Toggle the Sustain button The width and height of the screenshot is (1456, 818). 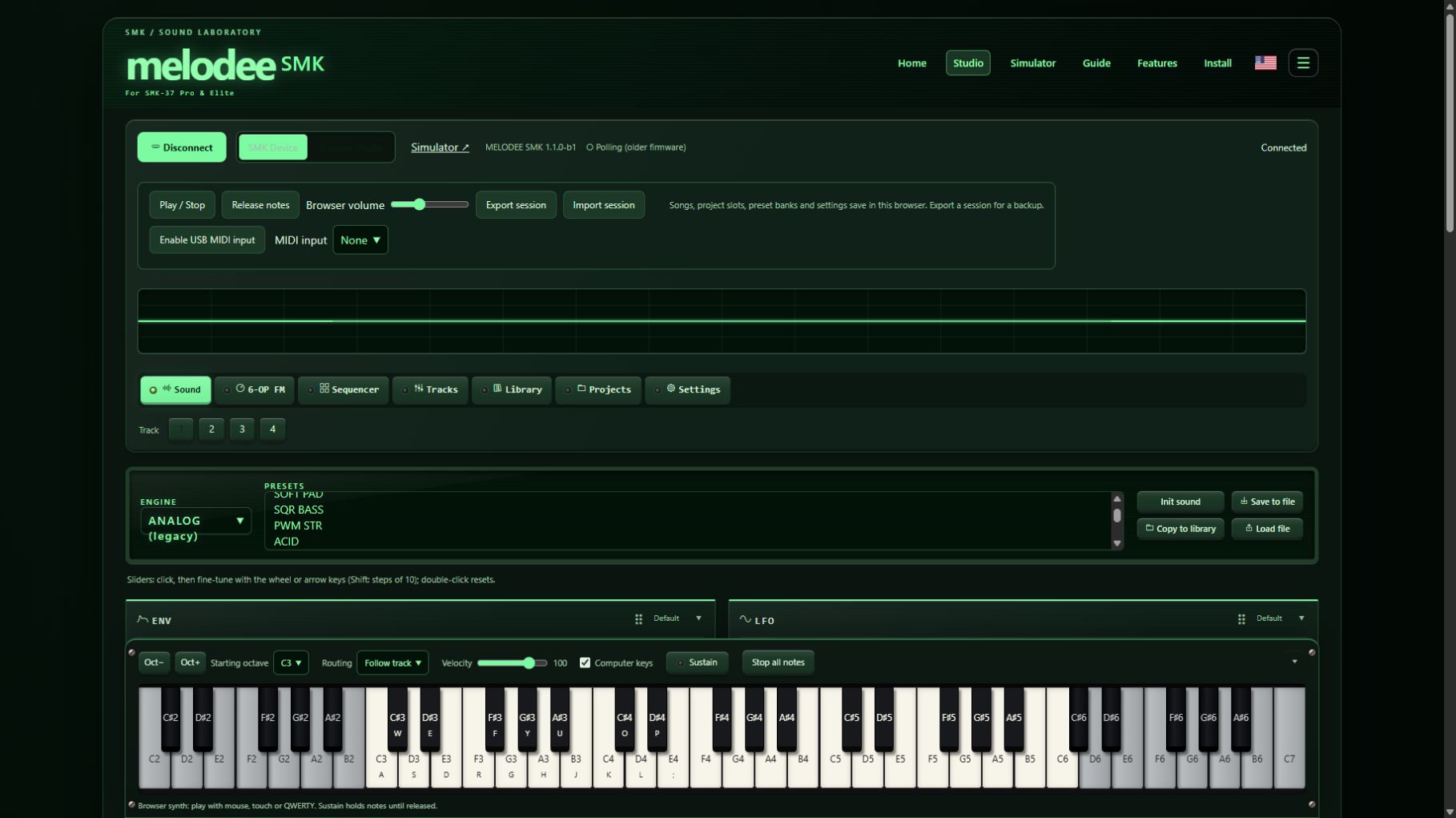coord(698,663)
